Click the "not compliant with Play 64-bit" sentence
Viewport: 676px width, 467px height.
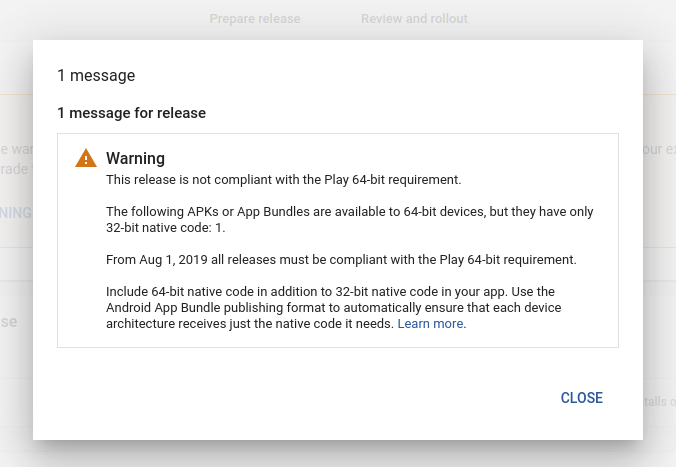tap(283, 180)
